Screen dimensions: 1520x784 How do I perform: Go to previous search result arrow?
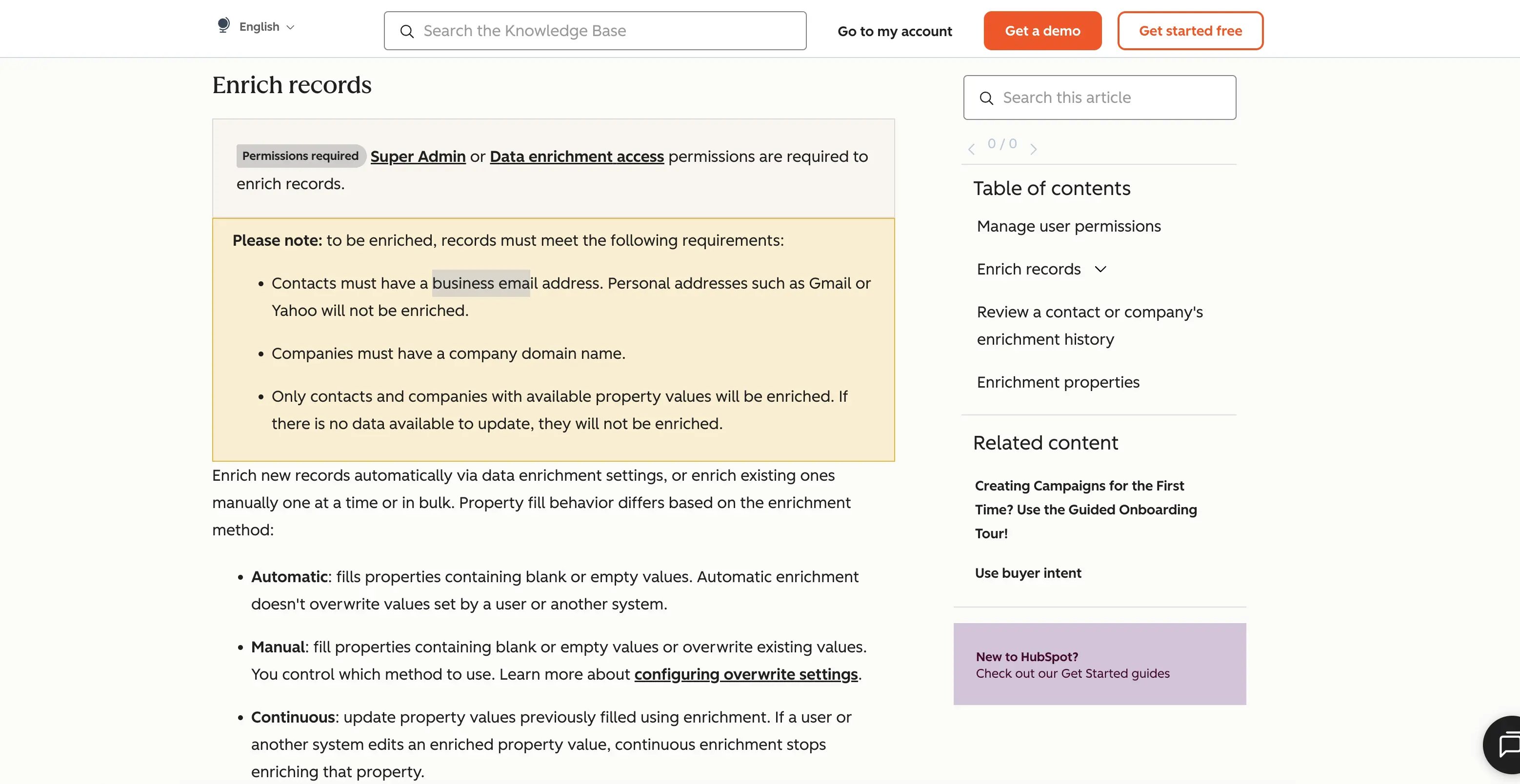pos(971,149)
